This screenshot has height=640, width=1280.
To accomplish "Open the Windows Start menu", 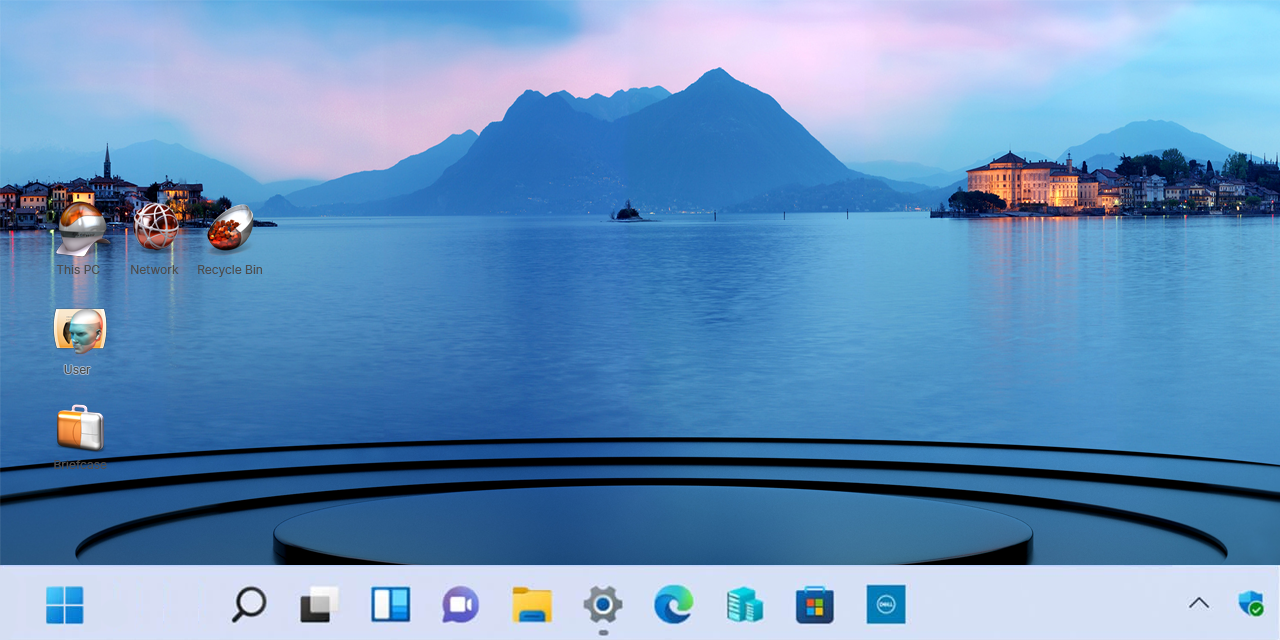I will tap(65, 605).
